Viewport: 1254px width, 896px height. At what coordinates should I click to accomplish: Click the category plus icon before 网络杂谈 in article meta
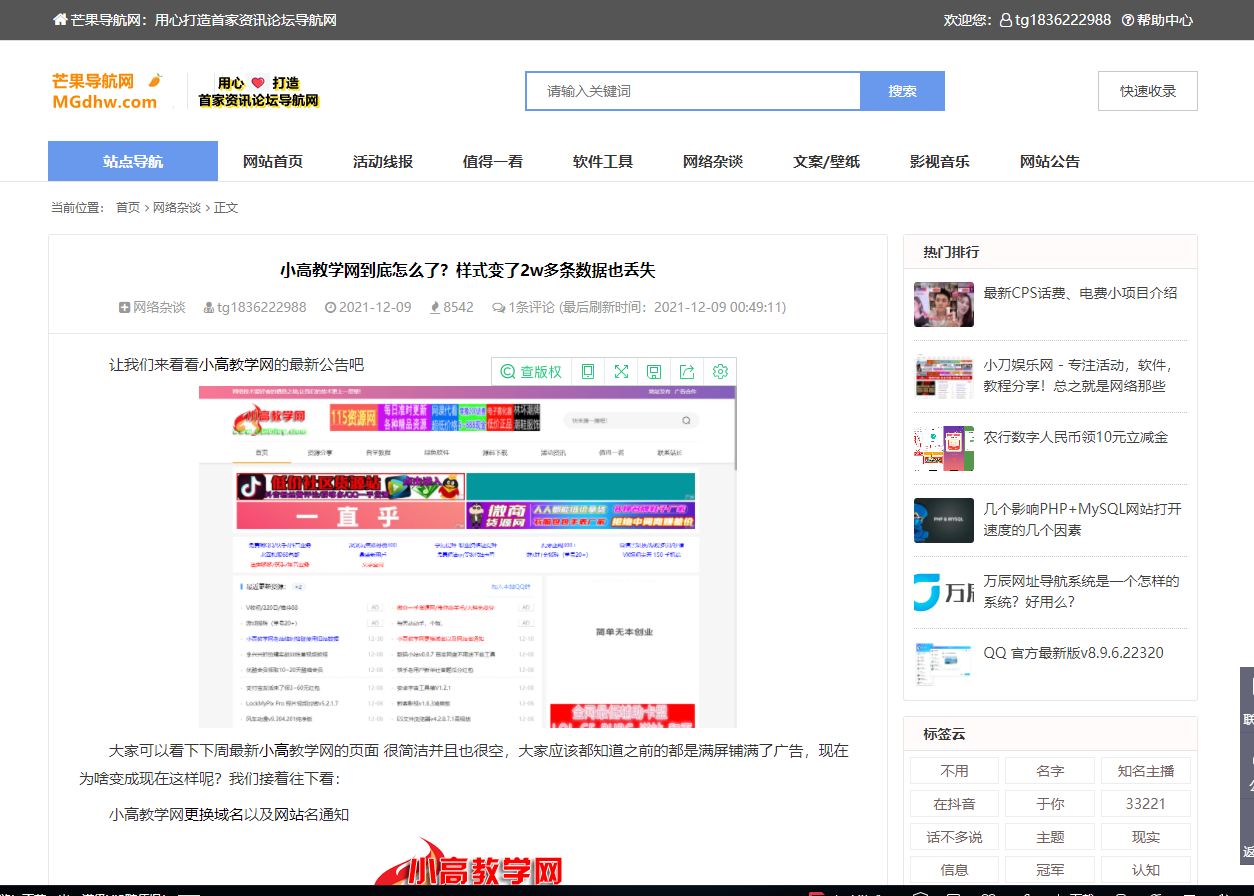point(124,308)
